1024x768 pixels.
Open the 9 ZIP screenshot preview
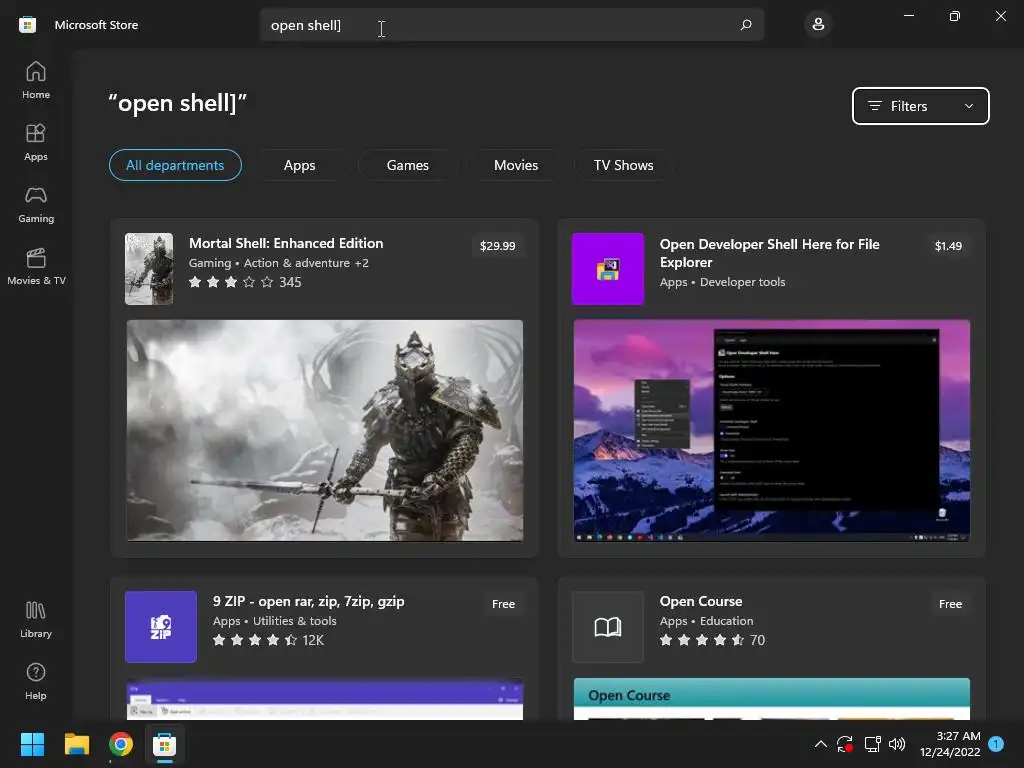click(325, 699)
